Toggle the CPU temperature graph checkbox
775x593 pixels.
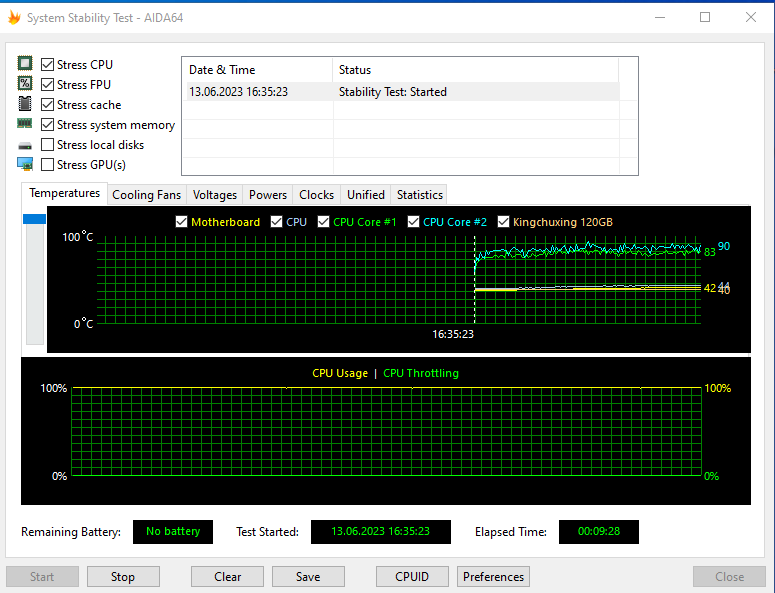(277, 222)
